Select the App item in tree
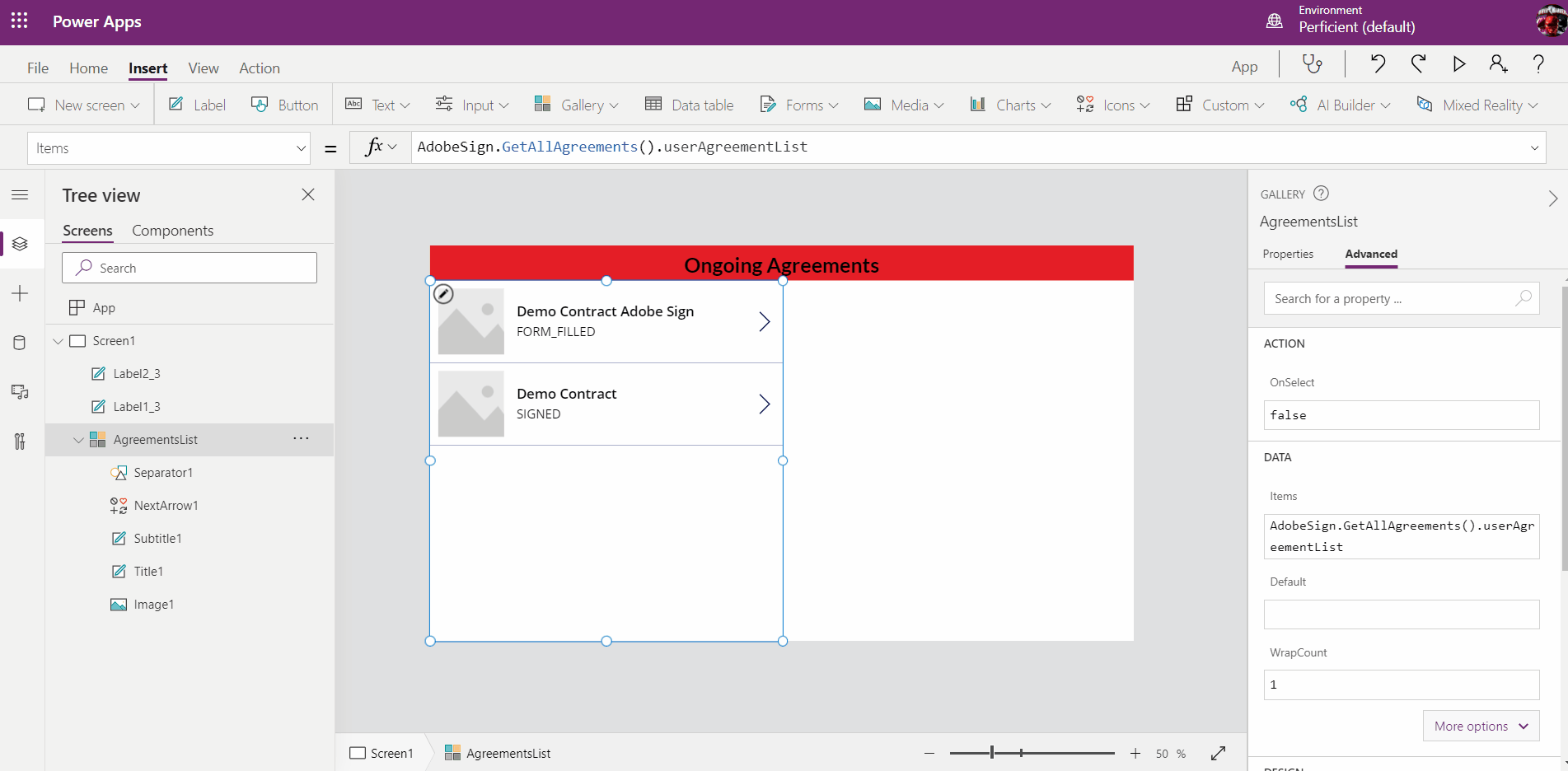Screen dimensions: 1568x771 pyautogui.click(x=104, y=307)
